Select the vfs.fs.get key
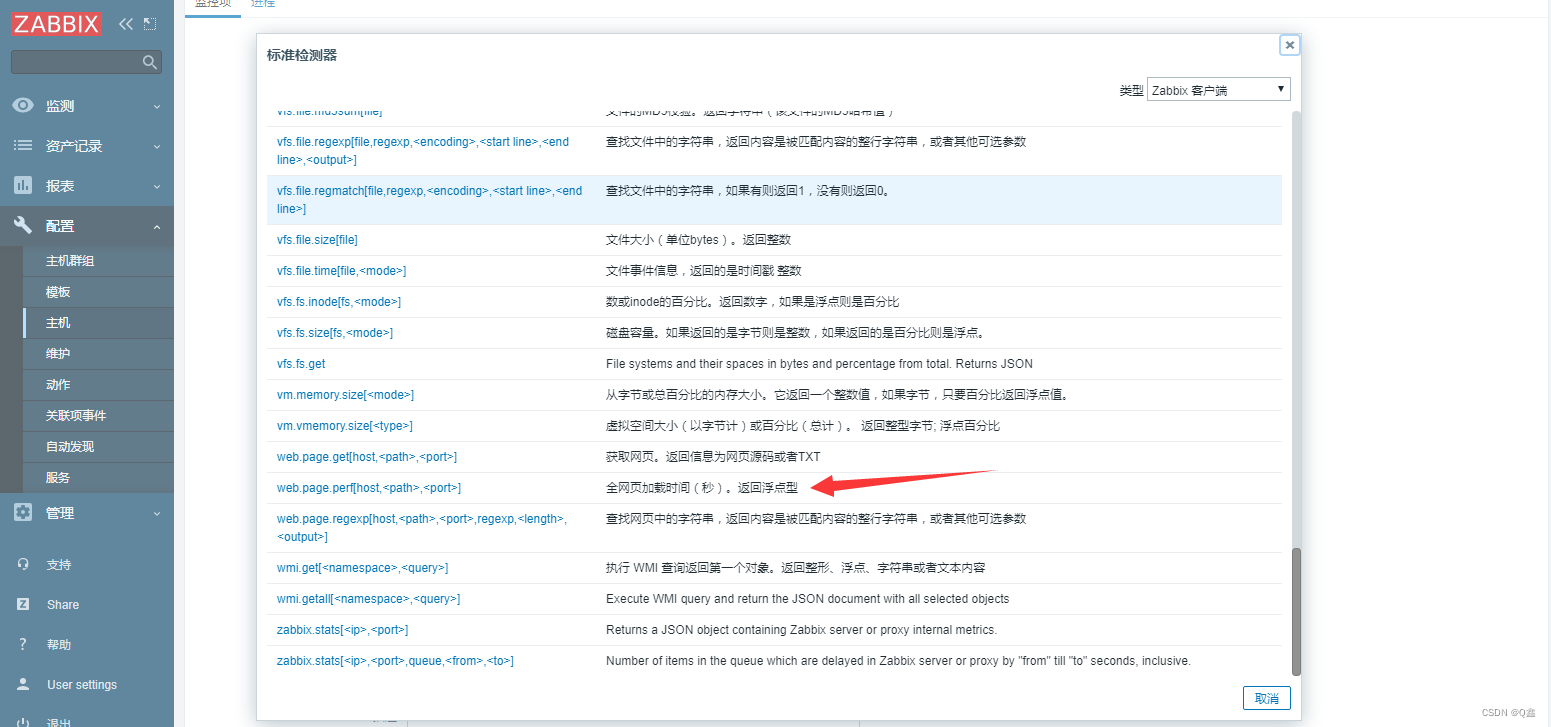1551x727 pixels. [x=301, y=364]
